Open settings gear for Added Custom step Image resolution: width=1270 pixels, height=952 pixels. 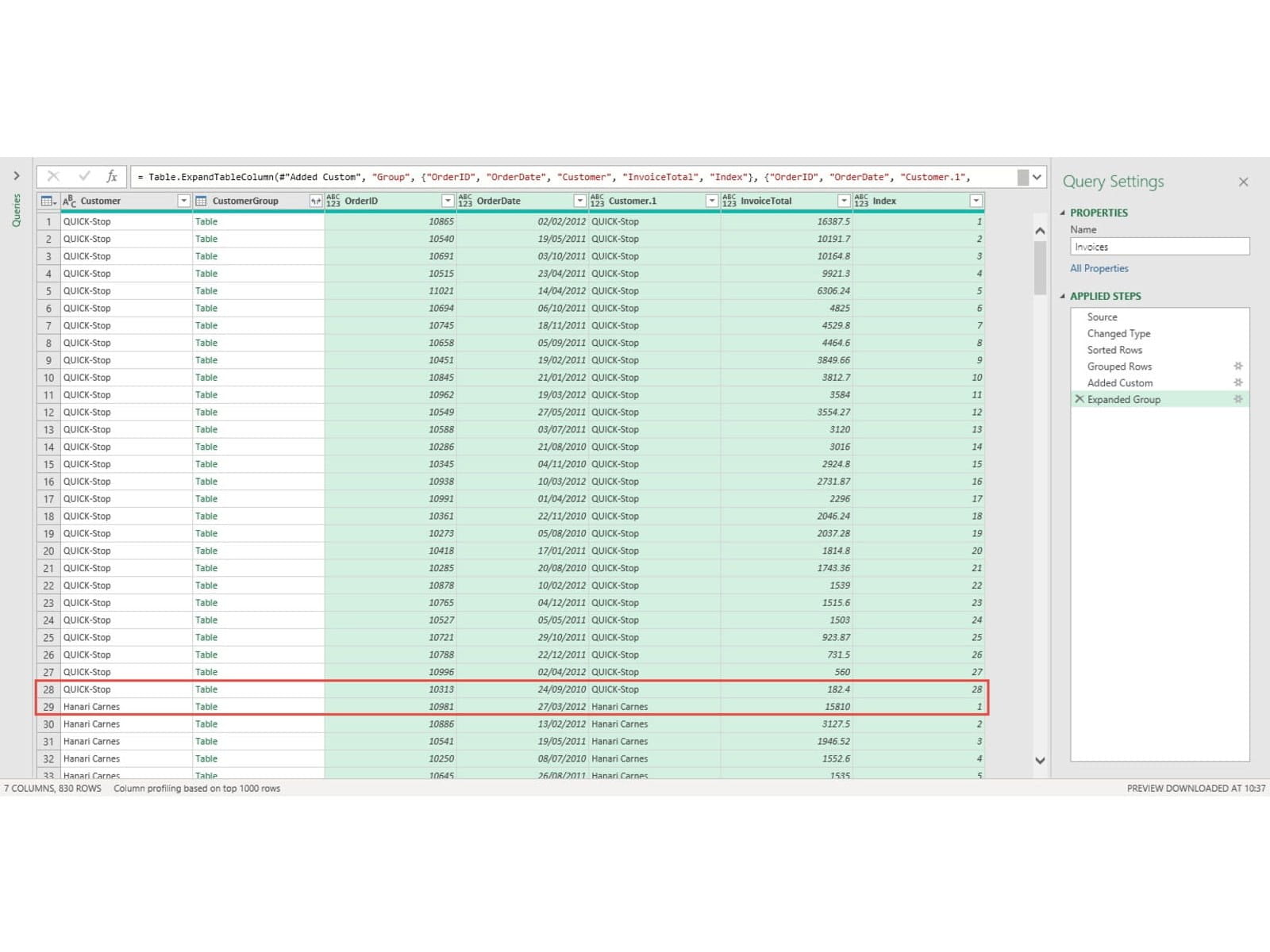(1237, 383)
